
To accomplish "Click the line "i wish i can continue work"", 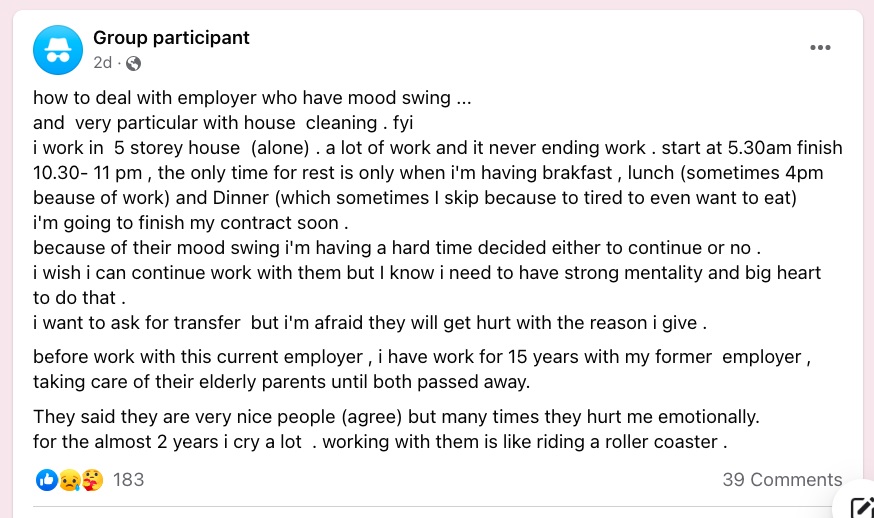I will tap(427, 273).
